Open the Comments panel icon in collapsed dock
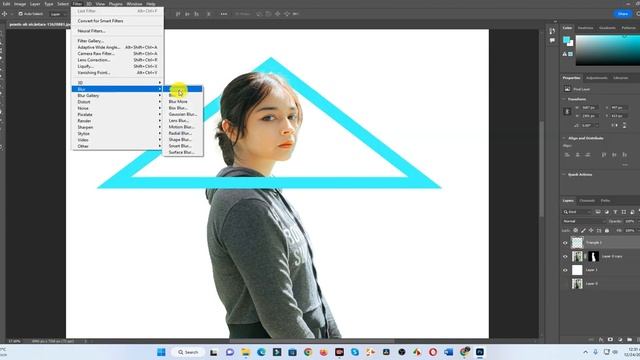Viewport: 640px width, 360px height. pyautogui.click(x=552, y=40)
